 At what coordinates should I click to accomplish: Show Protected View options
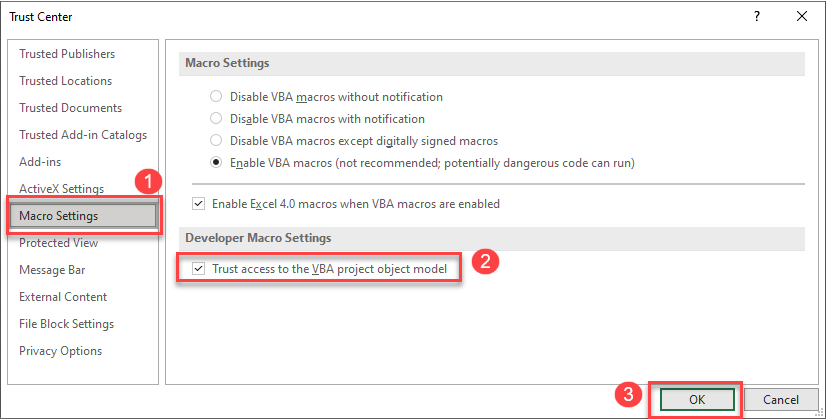[58, 243]
